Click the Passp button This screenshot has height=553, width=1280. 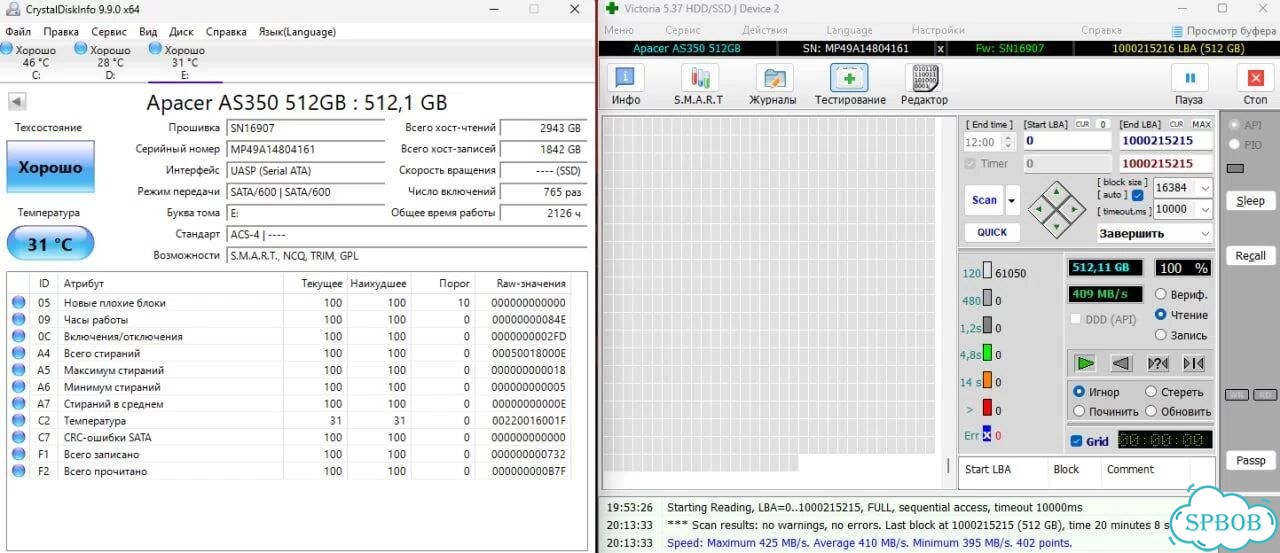pos(1250,461)
